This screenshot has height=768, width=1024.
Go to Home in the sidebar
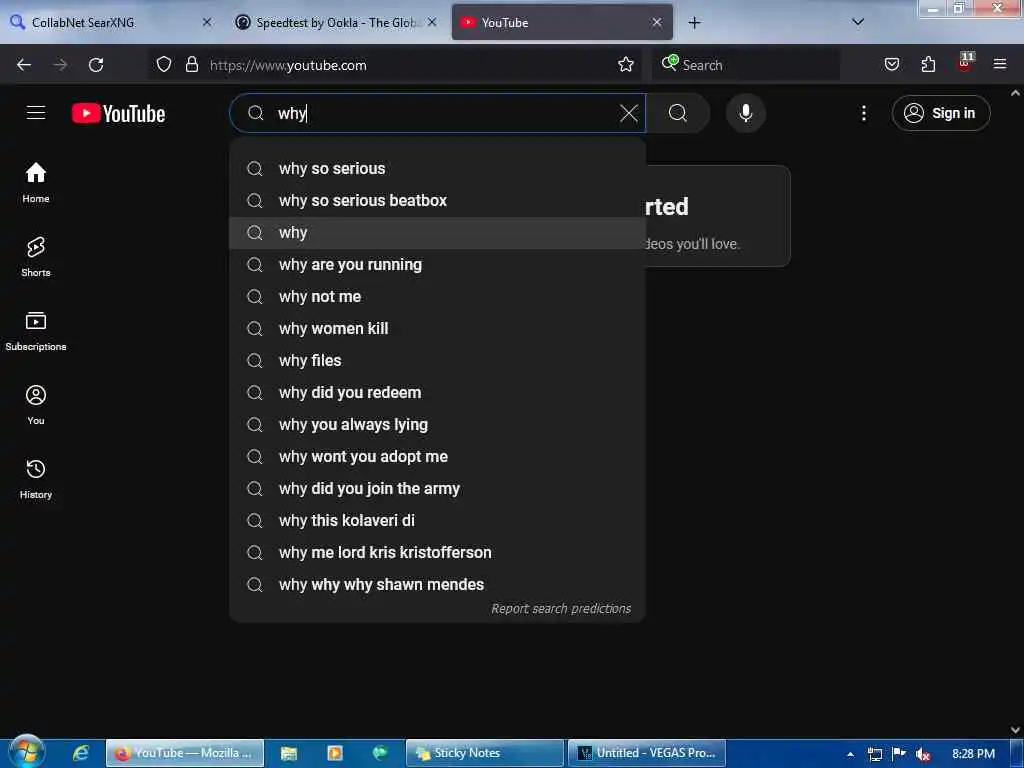tap(36, 183)
